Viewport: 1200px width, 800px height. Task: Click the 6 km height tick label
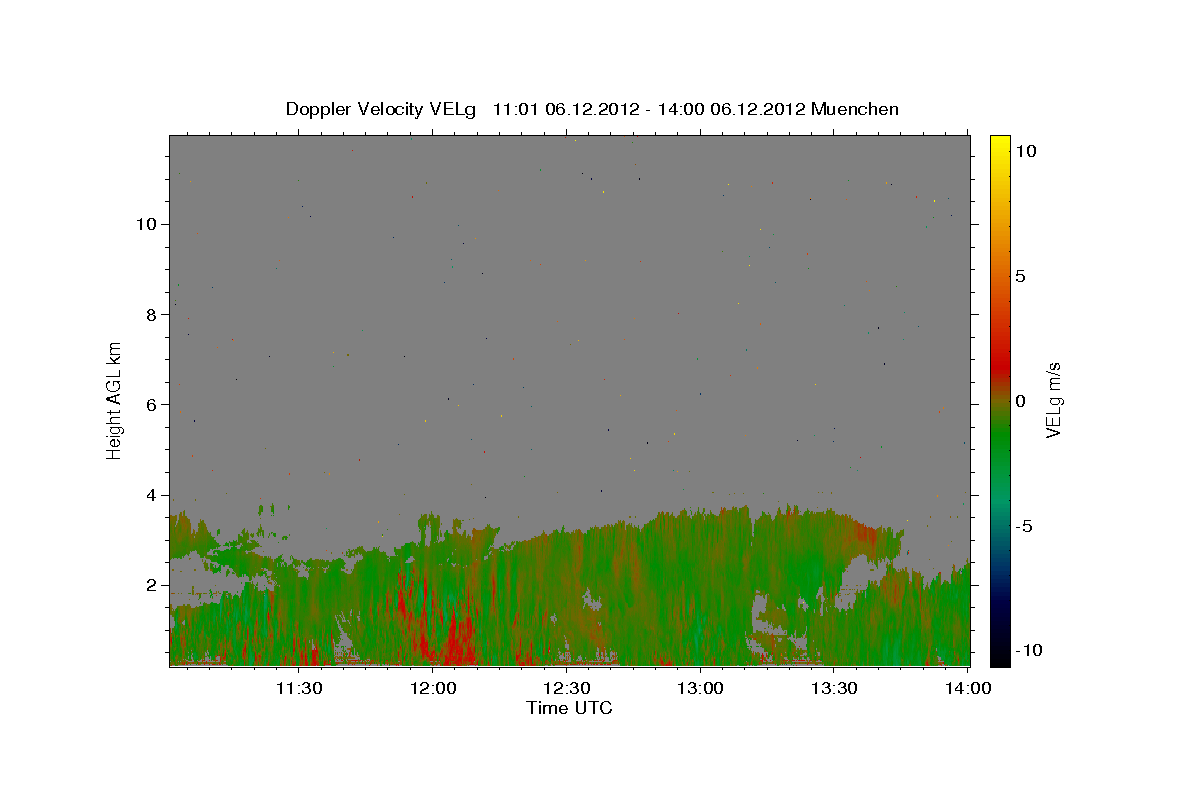point(152,405)
